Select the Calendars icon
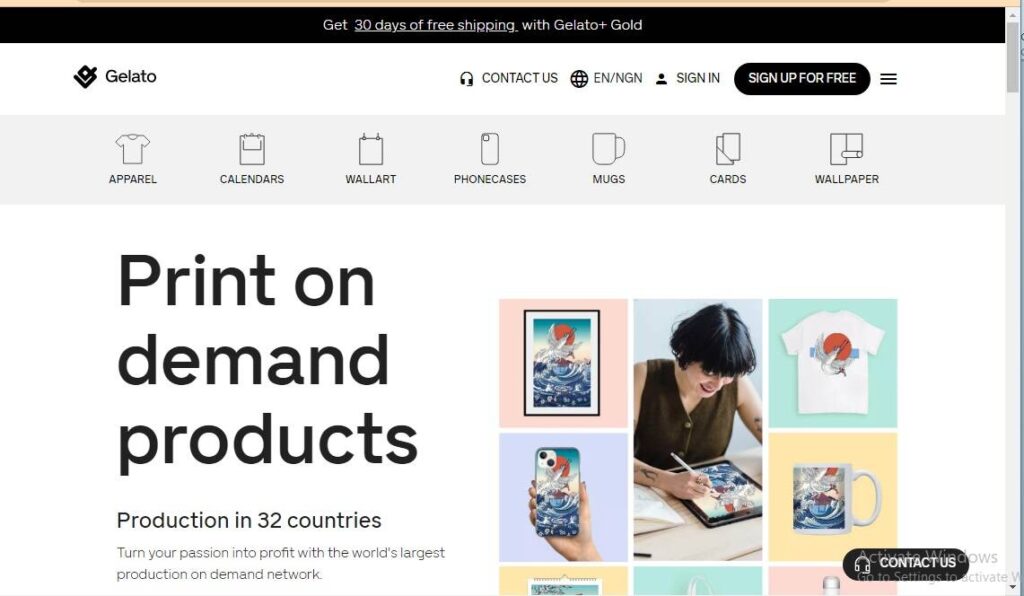 tap(251, 149)
